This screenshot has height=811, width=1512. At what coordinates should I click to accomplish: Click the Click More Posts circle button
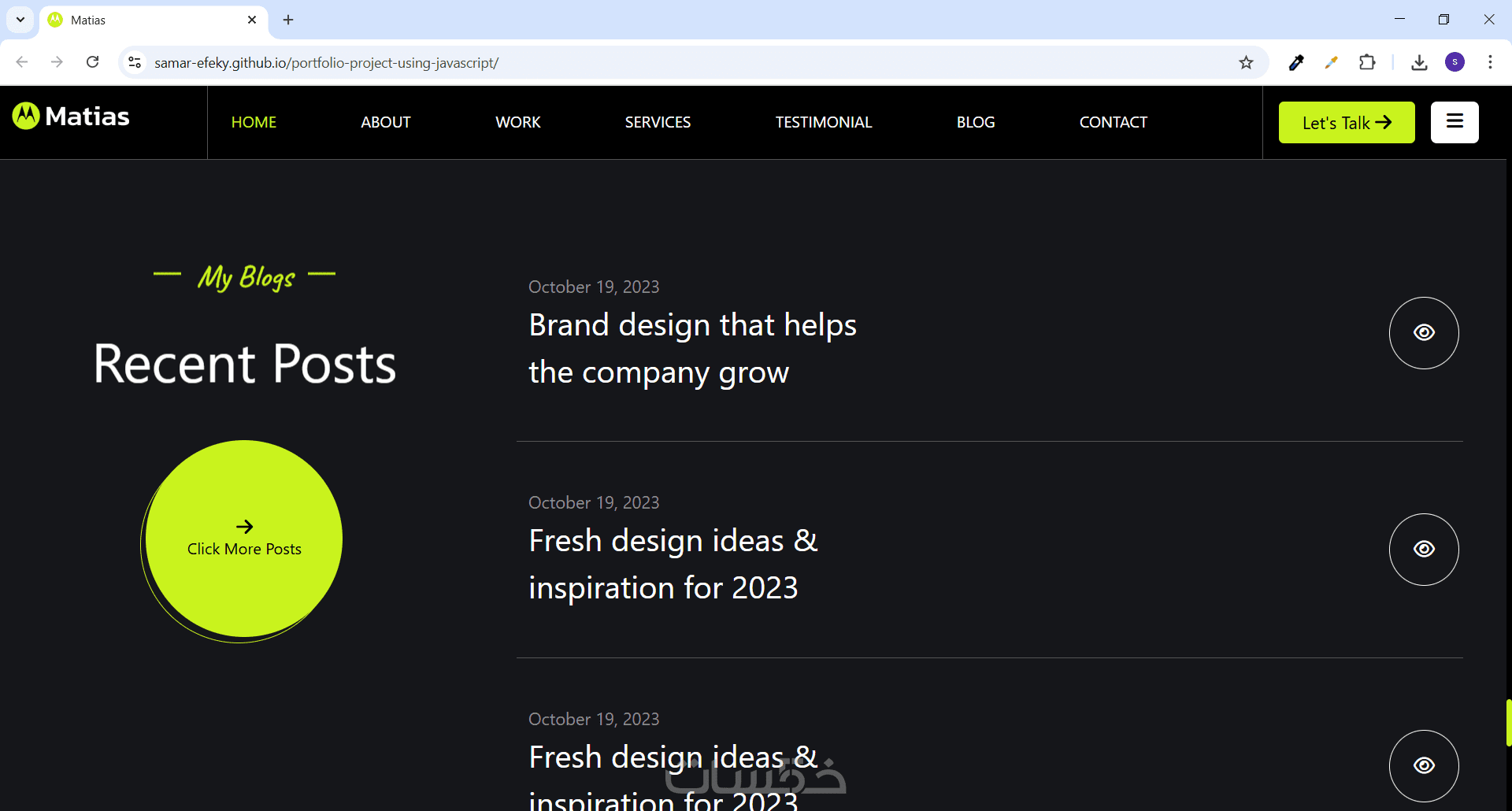pyautogui.click(x=244, y=539)
